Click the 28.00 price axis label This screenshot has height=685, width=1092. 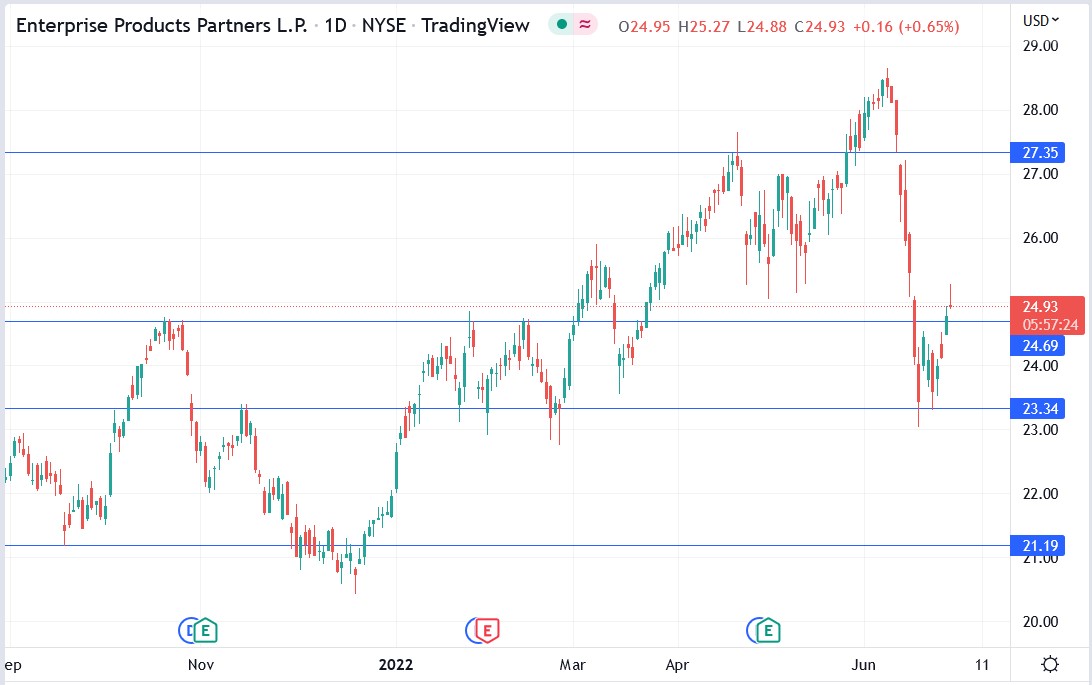[x=1040, y=110]
